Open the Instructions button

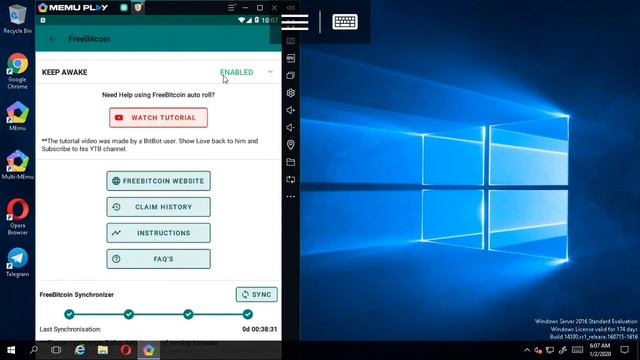pyautogui.click(x=158, y=233)
